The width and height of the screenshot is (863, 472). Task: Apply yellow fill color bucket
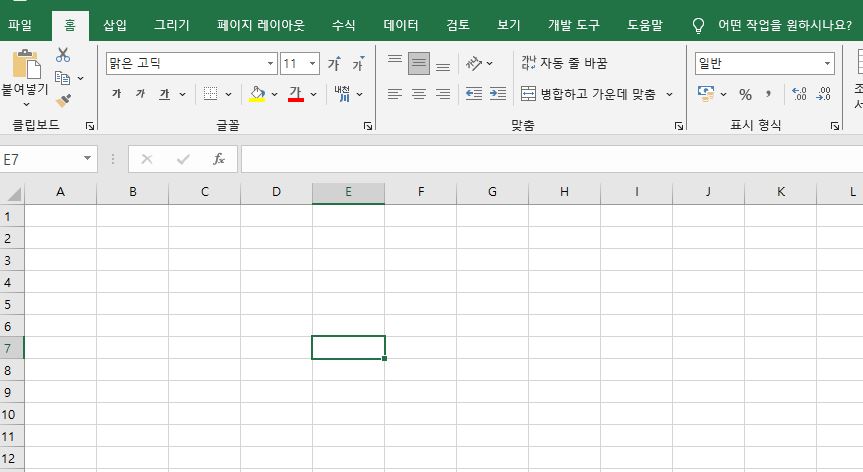tap(257, 94)
